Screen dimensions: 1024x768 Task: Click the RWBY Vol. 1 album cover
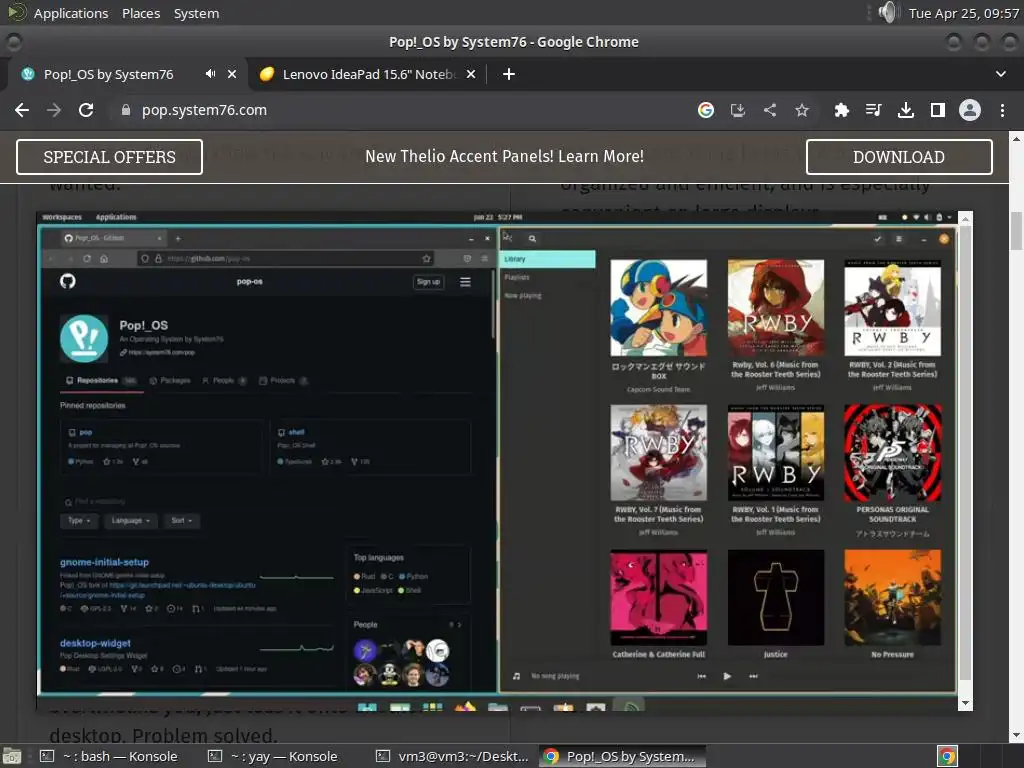775,453
